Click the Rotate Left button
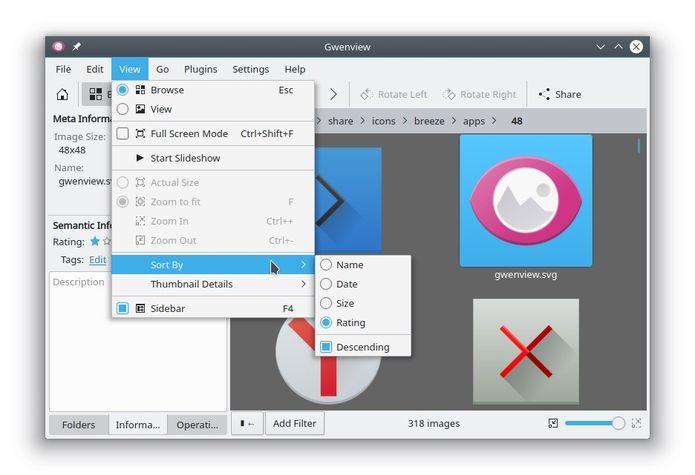The width and height of the screenshot is (695, 475). coord(393,94)
